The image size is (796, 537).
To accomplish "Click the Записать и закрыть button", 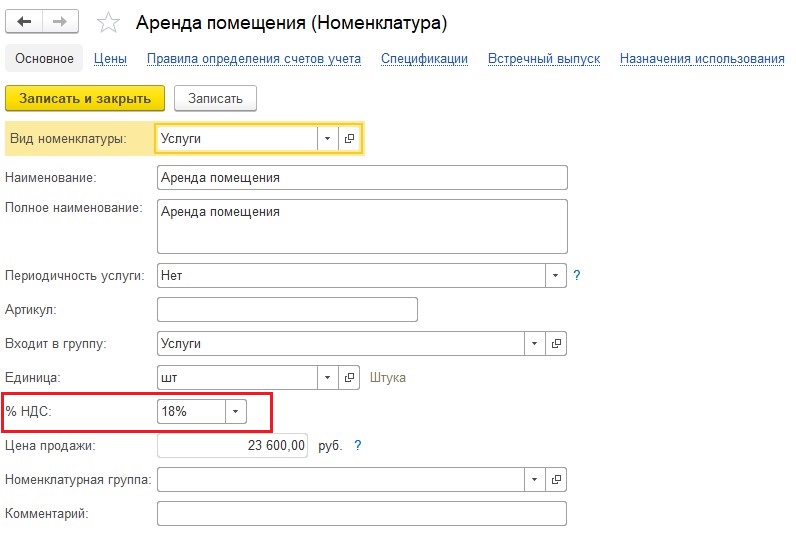I will point(85,98).
